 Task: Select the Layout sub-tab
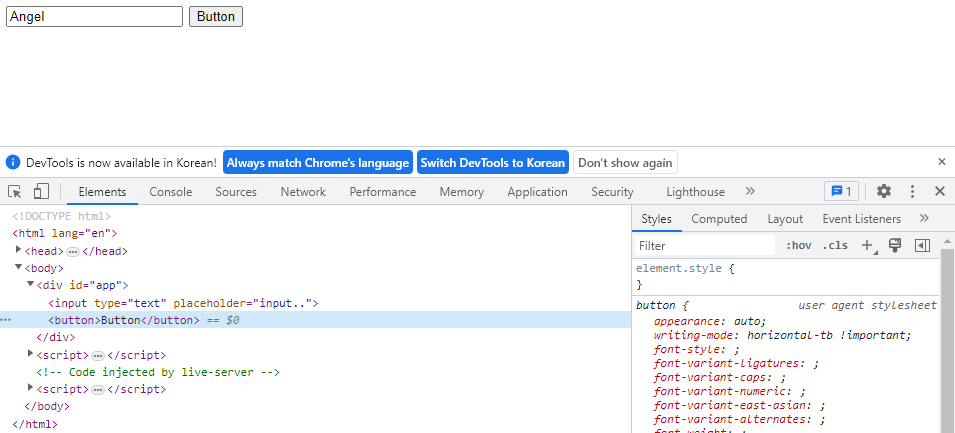coord(785,219)
